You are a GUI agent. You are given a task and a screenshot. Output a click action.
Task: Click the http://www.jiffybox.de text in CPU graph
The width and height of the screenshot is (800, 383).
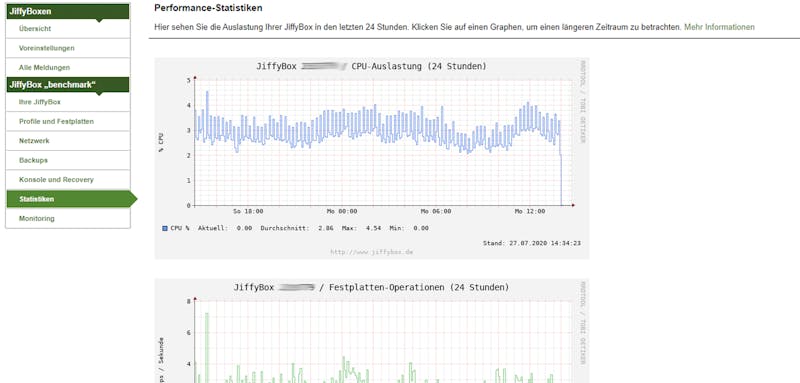pos(372,252)
